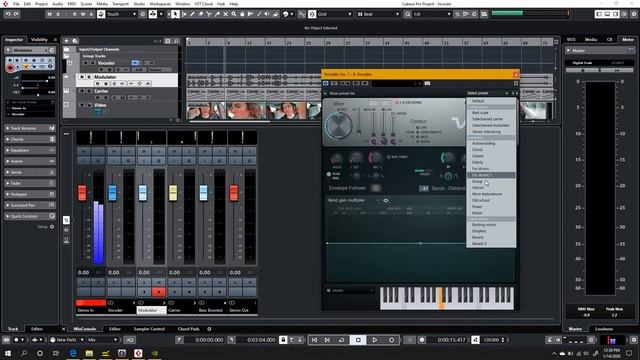Switch to the Chord Pads tab

(x=188, y=329)
